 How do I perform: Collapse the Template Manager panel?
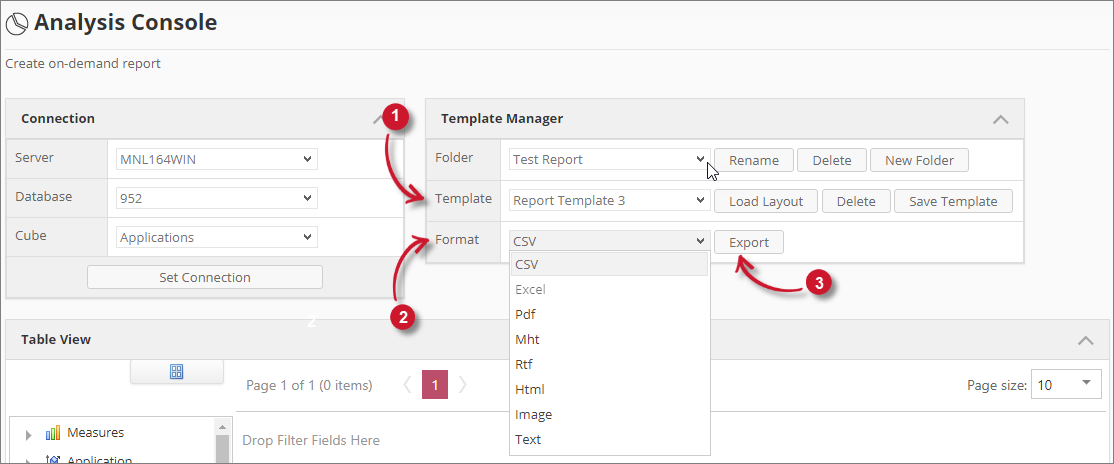[1000, 119]
